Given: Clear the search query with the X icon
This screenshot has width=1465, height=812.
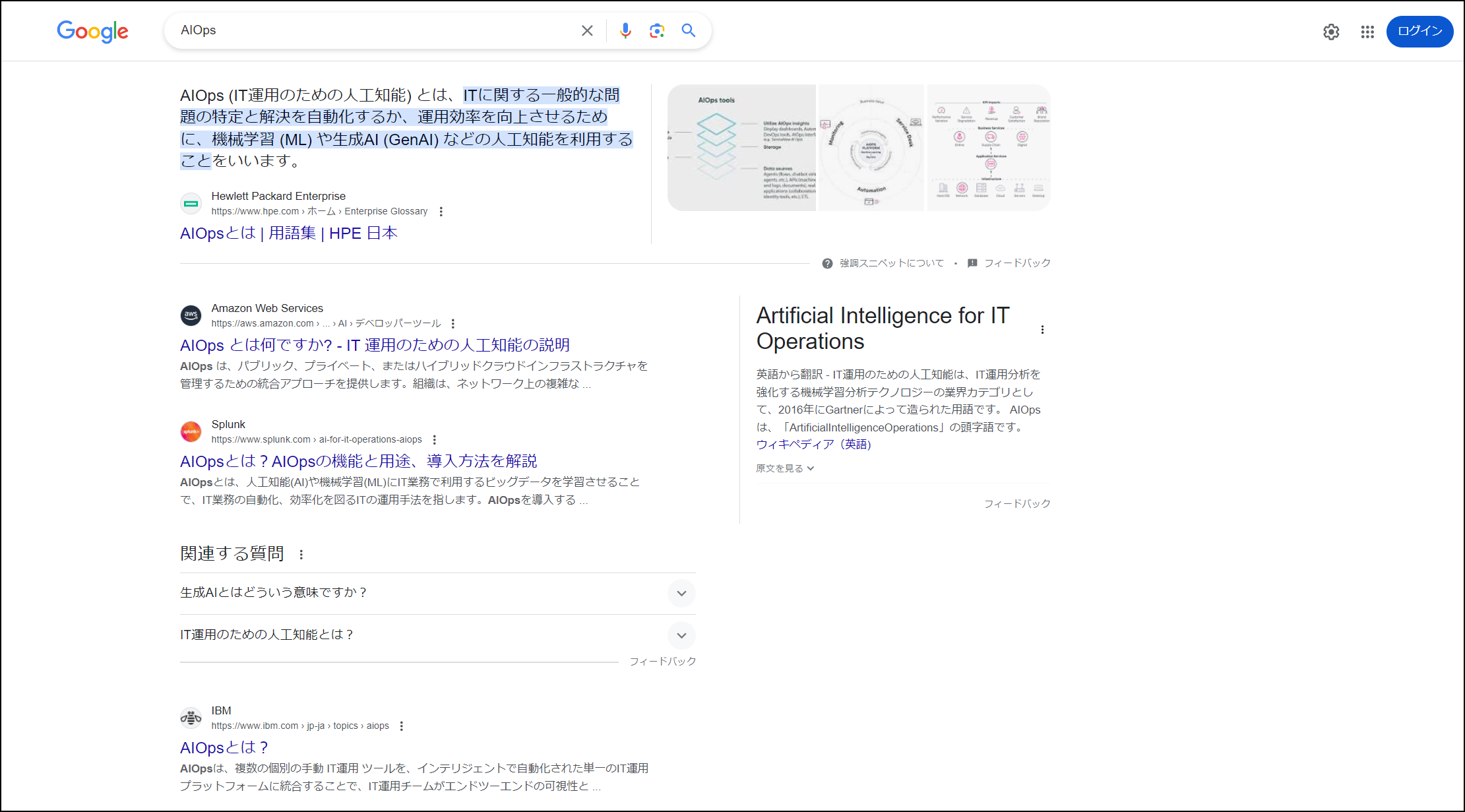Looking at the screenshot, I should (586, 30).
